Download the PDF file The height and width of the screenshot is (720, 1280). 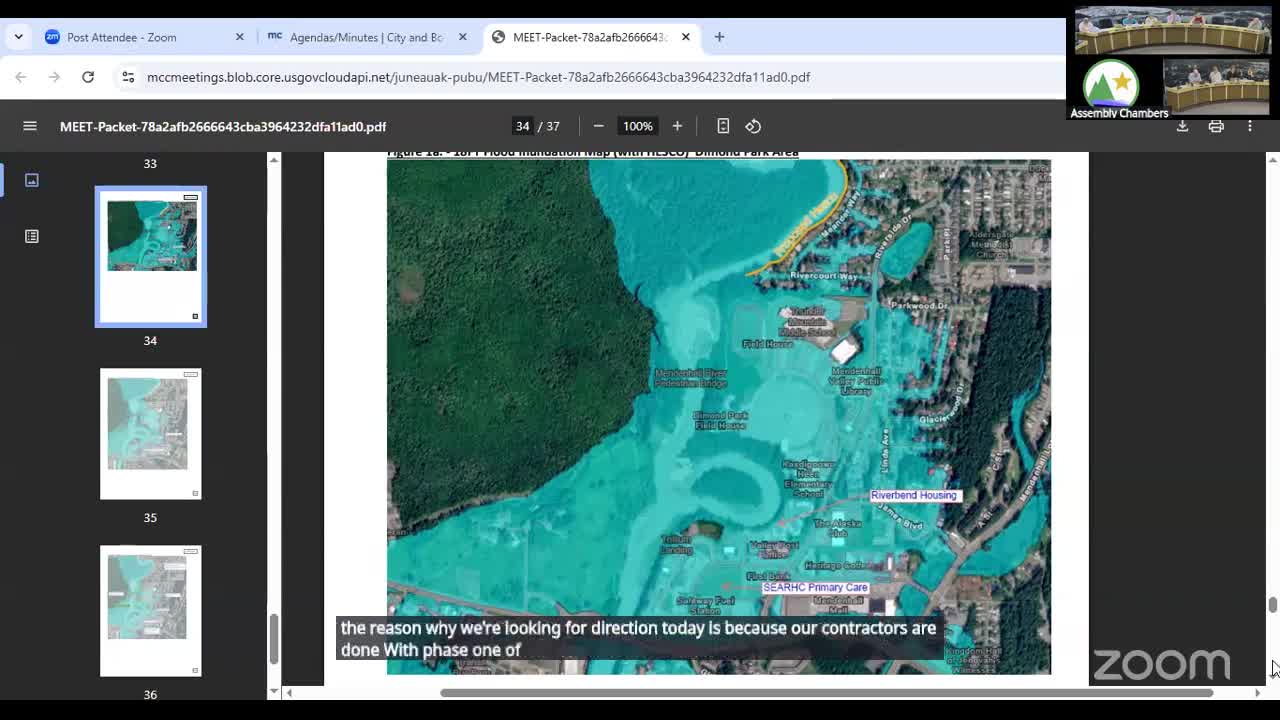(x=1182, y=126)
